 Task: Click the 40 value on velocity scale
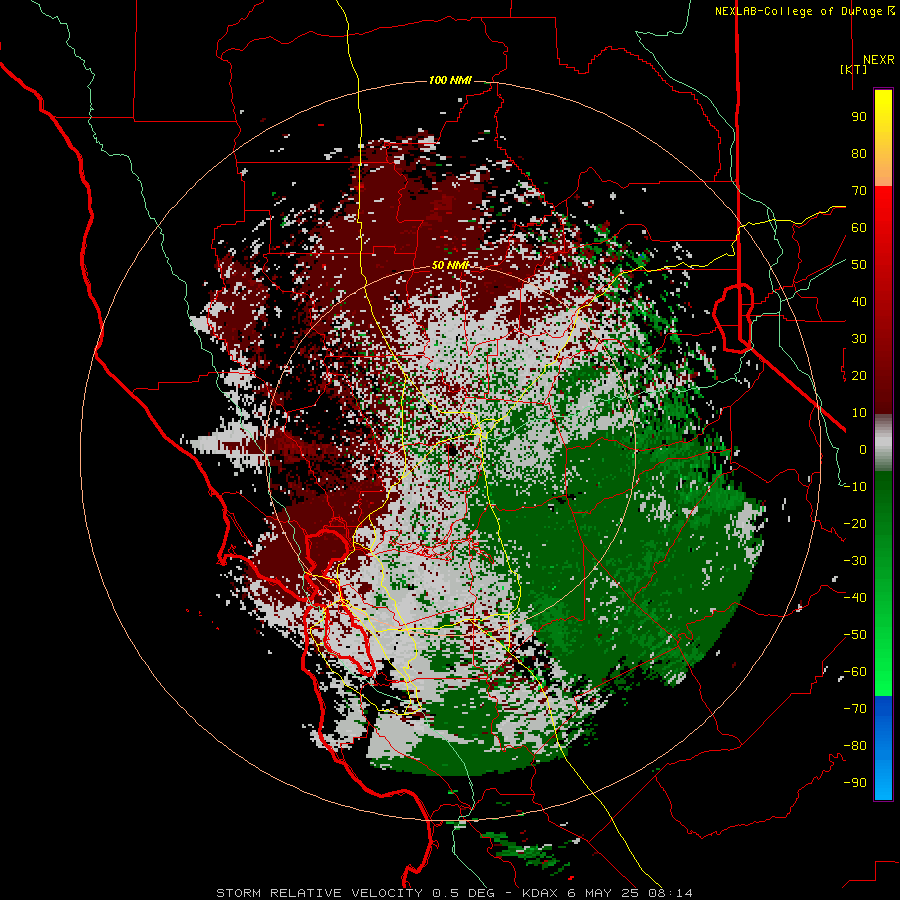pos(859,302)
